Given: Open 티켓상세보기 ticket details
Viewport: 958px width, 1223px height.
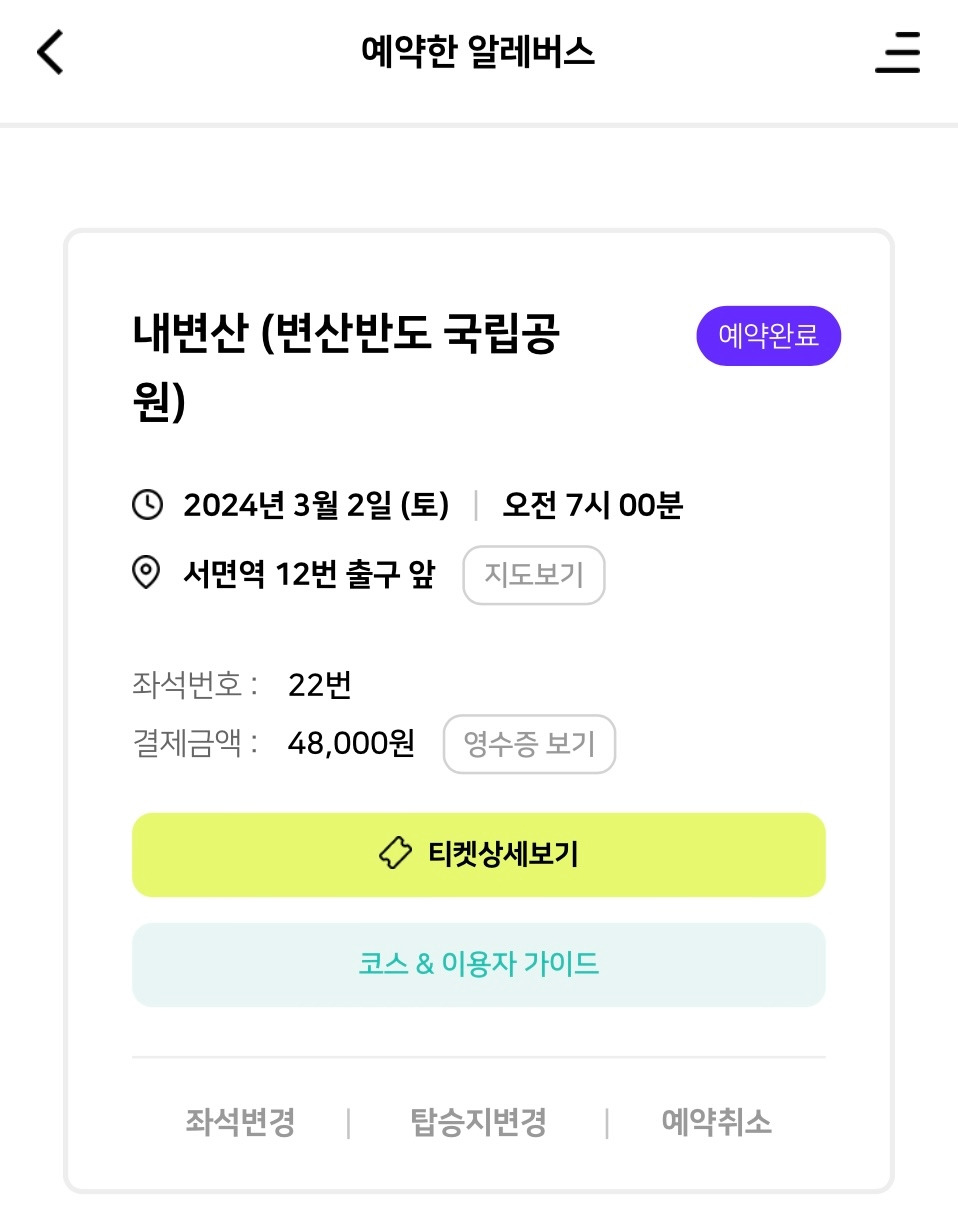Looking at the screenshot, I should click(x=479, y=855).
